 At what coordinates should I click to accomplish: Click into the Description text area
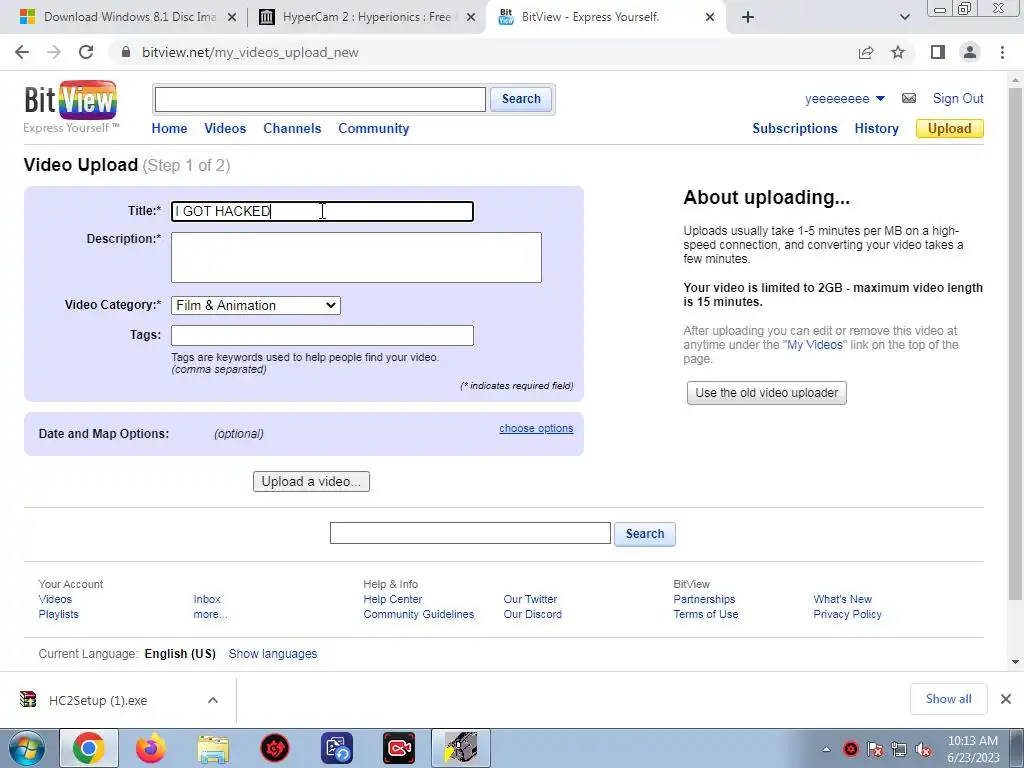click(356, 257)
